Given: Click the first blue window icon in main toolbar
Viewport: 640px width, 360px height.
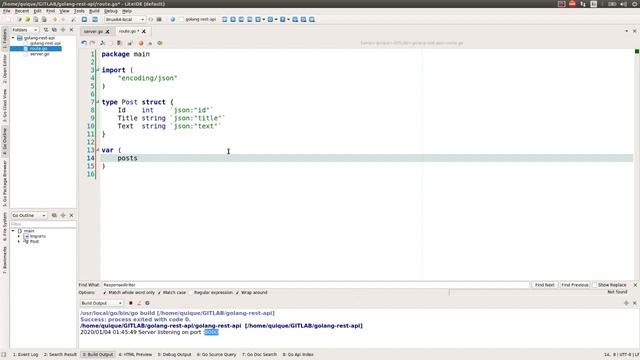Looking at the screenshot, I should tap(84, 20).
